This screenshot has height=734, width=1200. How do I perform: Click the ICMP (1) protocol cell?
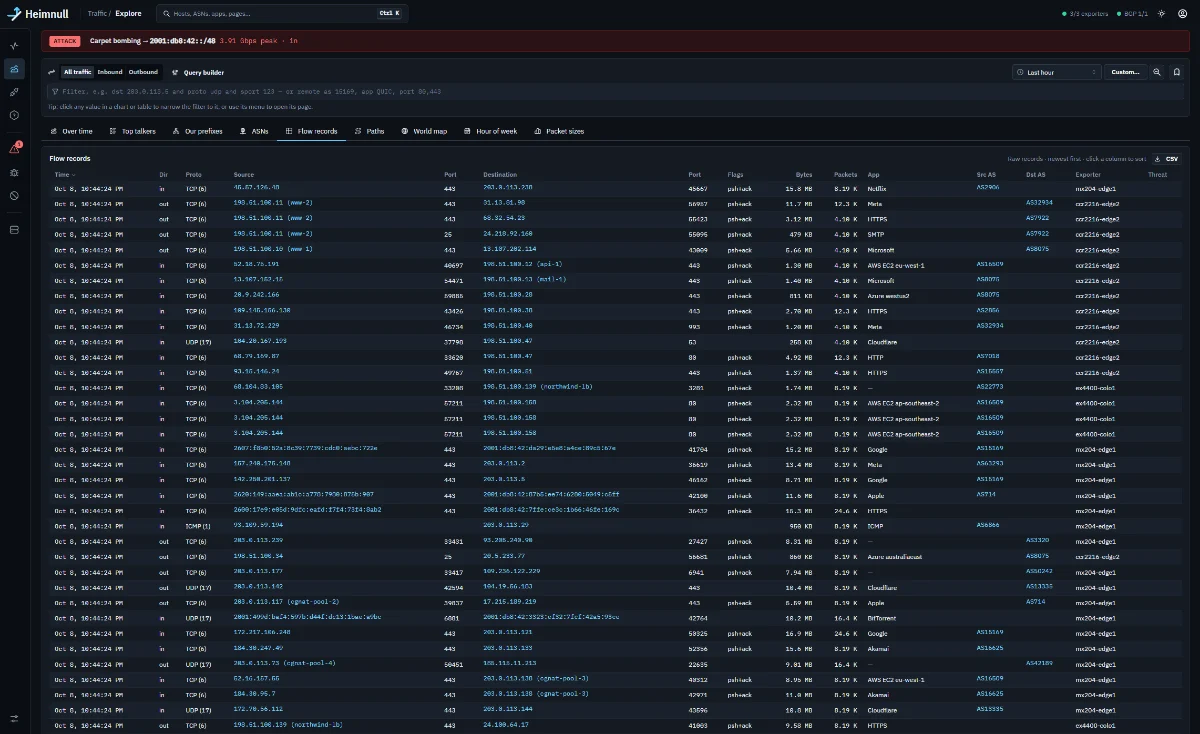(x=198, y=525)
